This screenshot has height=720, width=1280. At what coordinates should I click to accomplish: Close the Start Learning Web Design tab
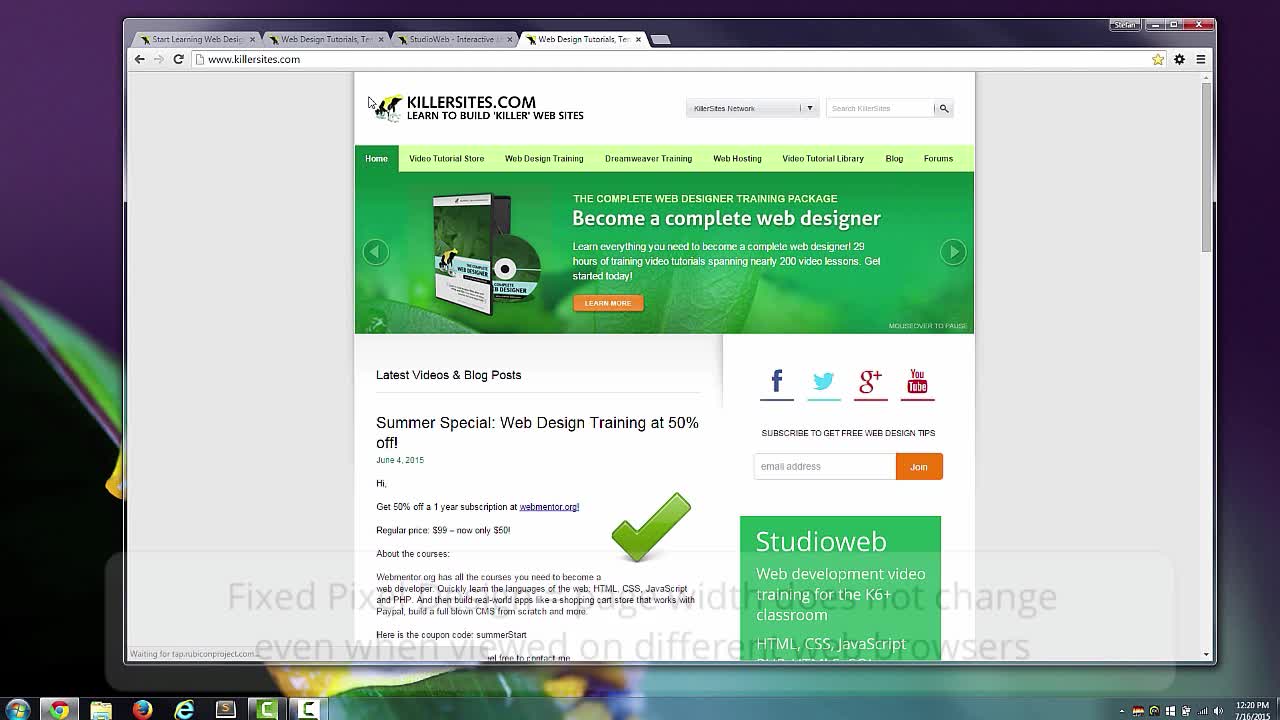tap(252, 39)
